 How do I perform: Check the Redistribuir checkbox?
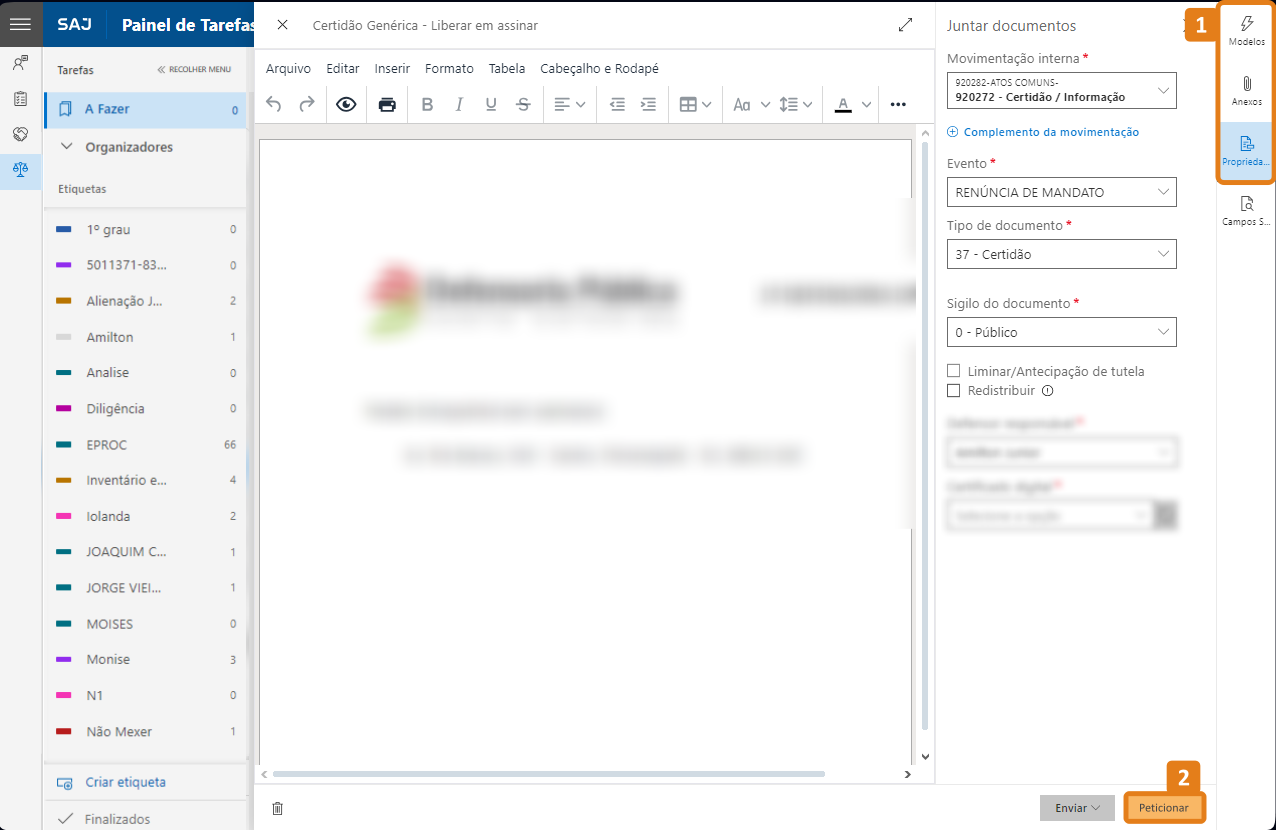click(x=953, y=391)
